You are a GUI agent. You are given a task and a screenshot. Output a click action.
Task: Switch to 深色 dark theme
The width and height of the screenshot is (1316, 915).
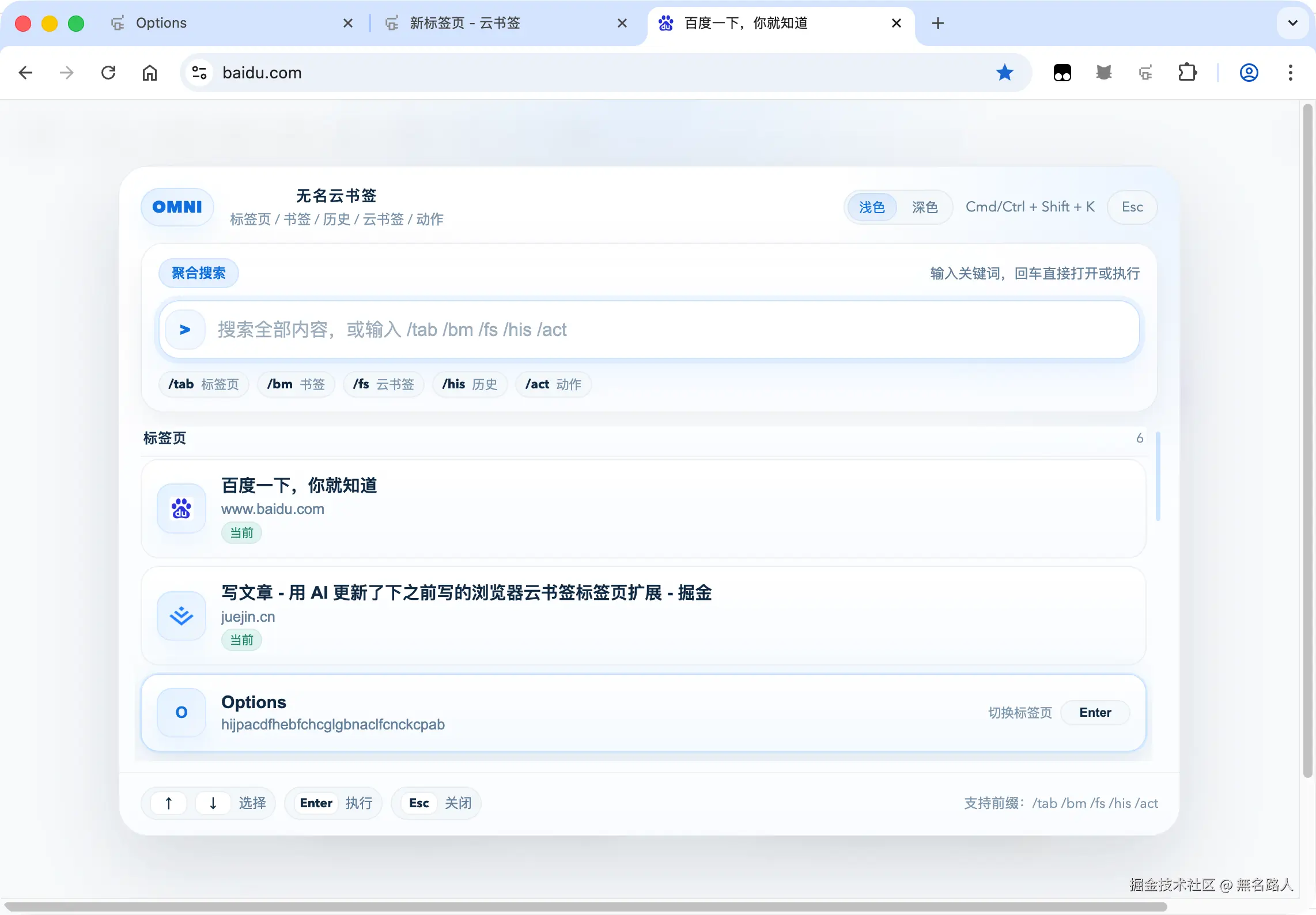[x=924, y=207]
